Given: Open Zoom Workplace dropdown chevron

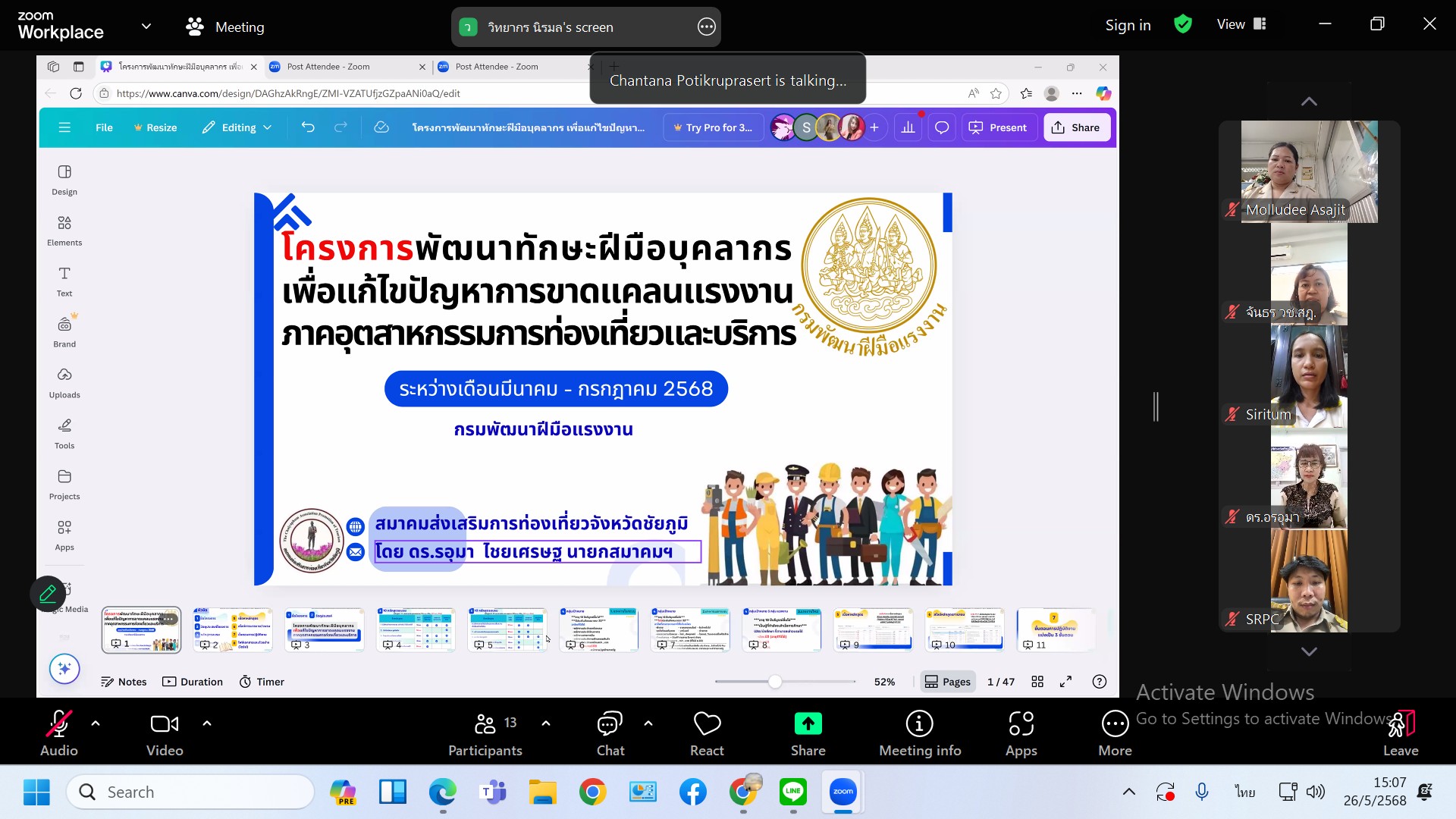Looking at the screenshot, I should (x=146, y=27).
